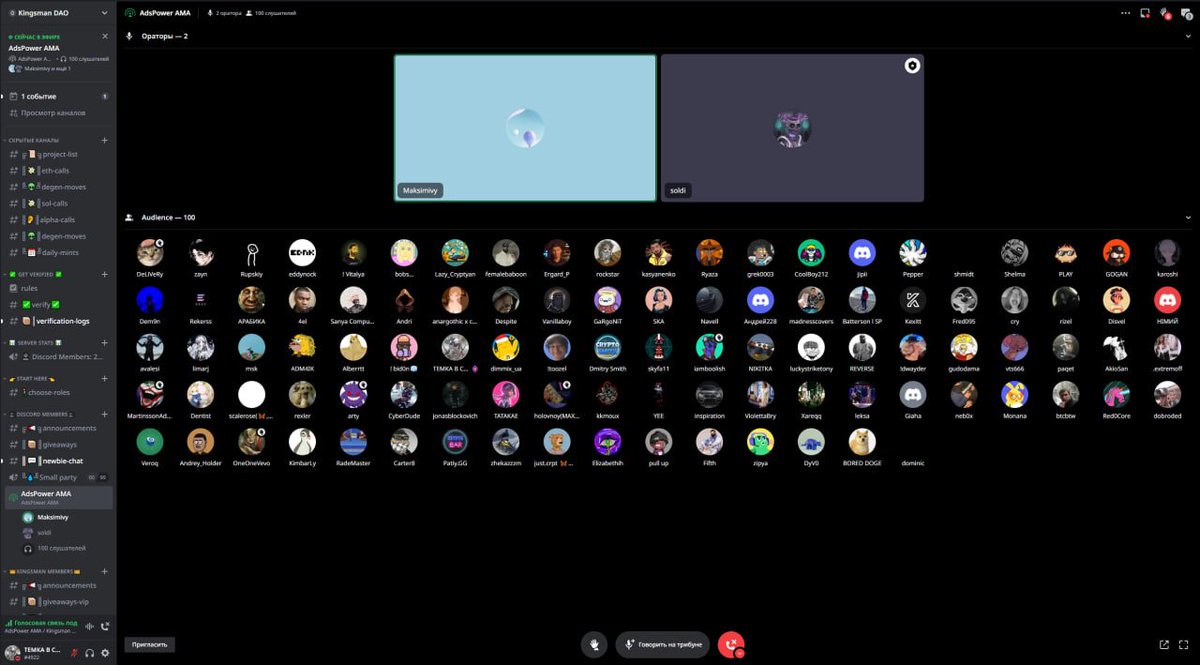Click audience member BORED DOGE avatar
This screenshot has height=665, width=1200.
(862, 441)
